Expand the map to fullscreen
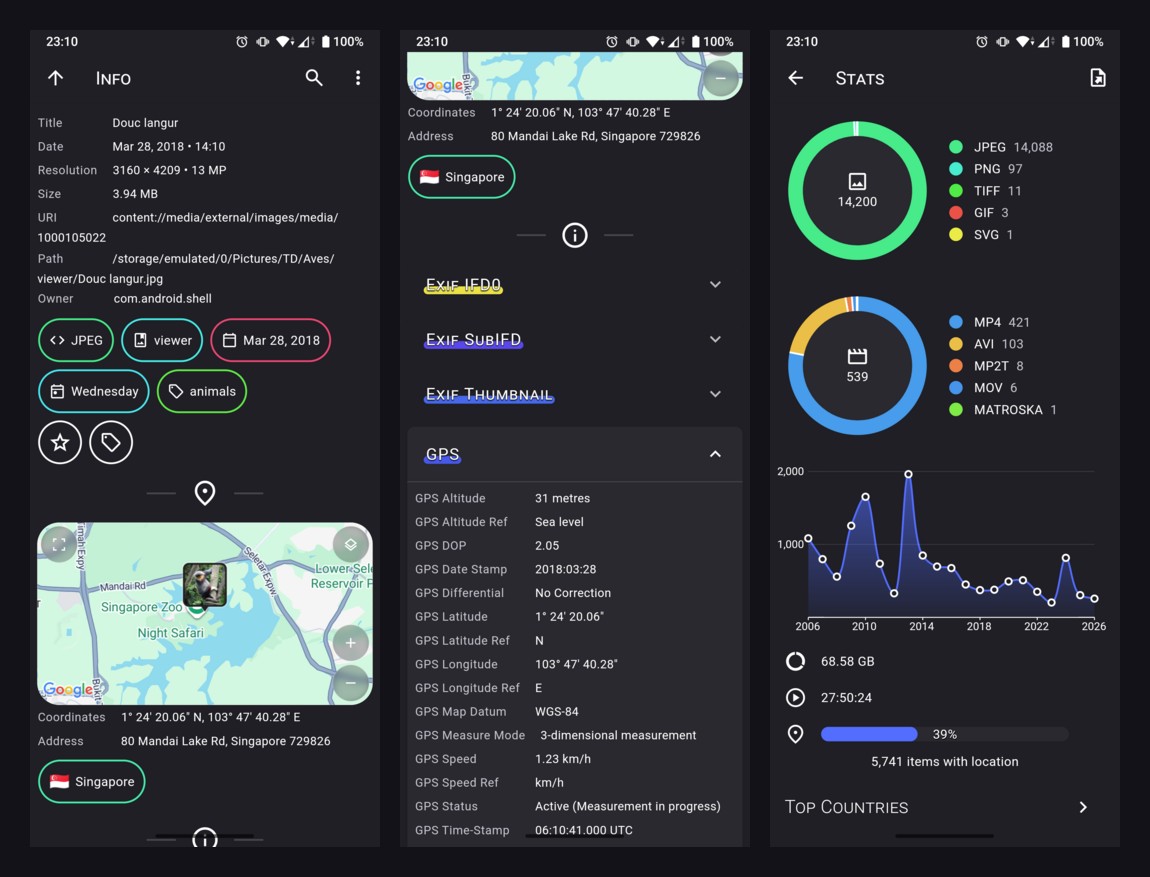The height and width of the screenshot is (877, 1150). tap(59, 544)
